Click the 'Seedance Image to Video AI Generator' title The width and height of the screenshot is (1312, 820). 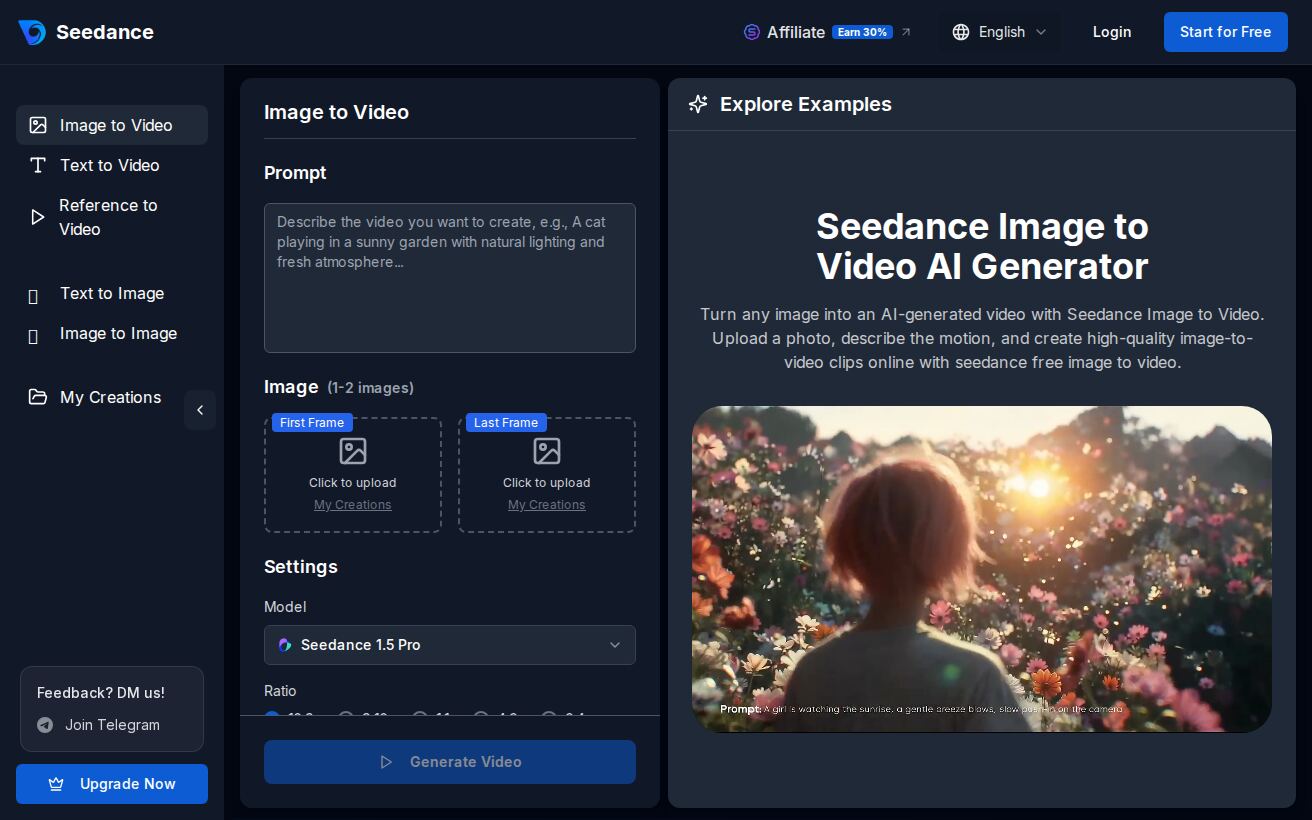(982, 246)
